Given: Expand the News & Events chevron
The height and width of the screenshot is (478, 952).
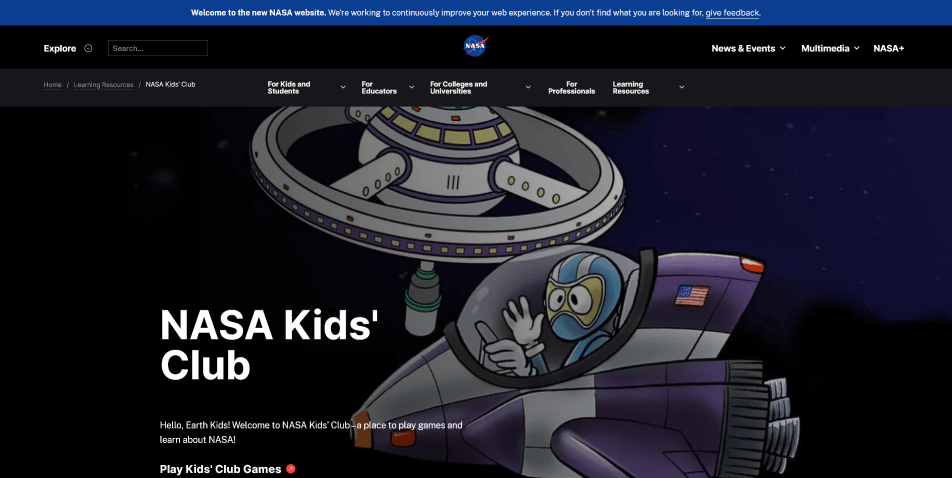Looking at the screenshot, I should pos(783,48).
